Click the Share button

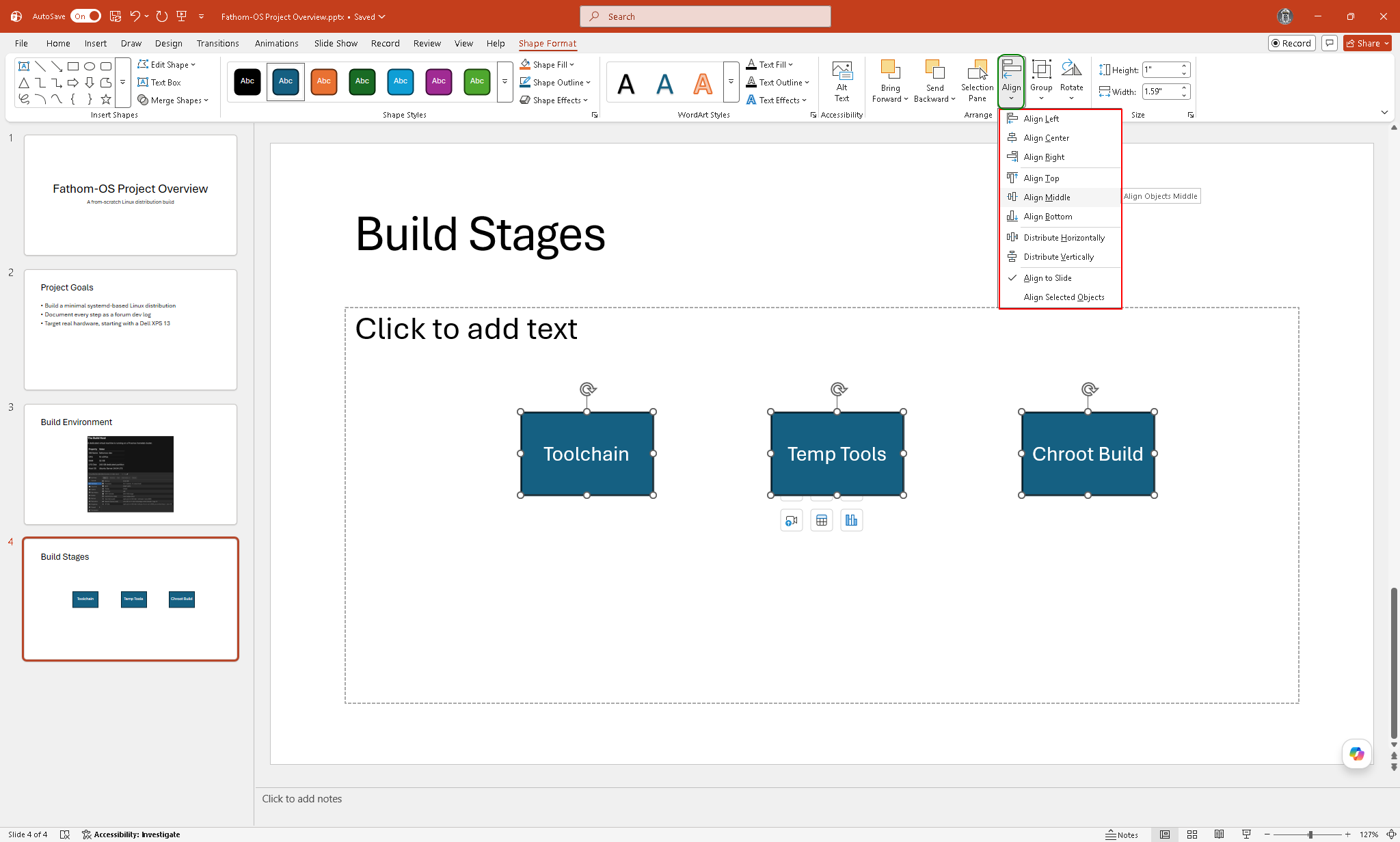click(x=1367, y=43)
